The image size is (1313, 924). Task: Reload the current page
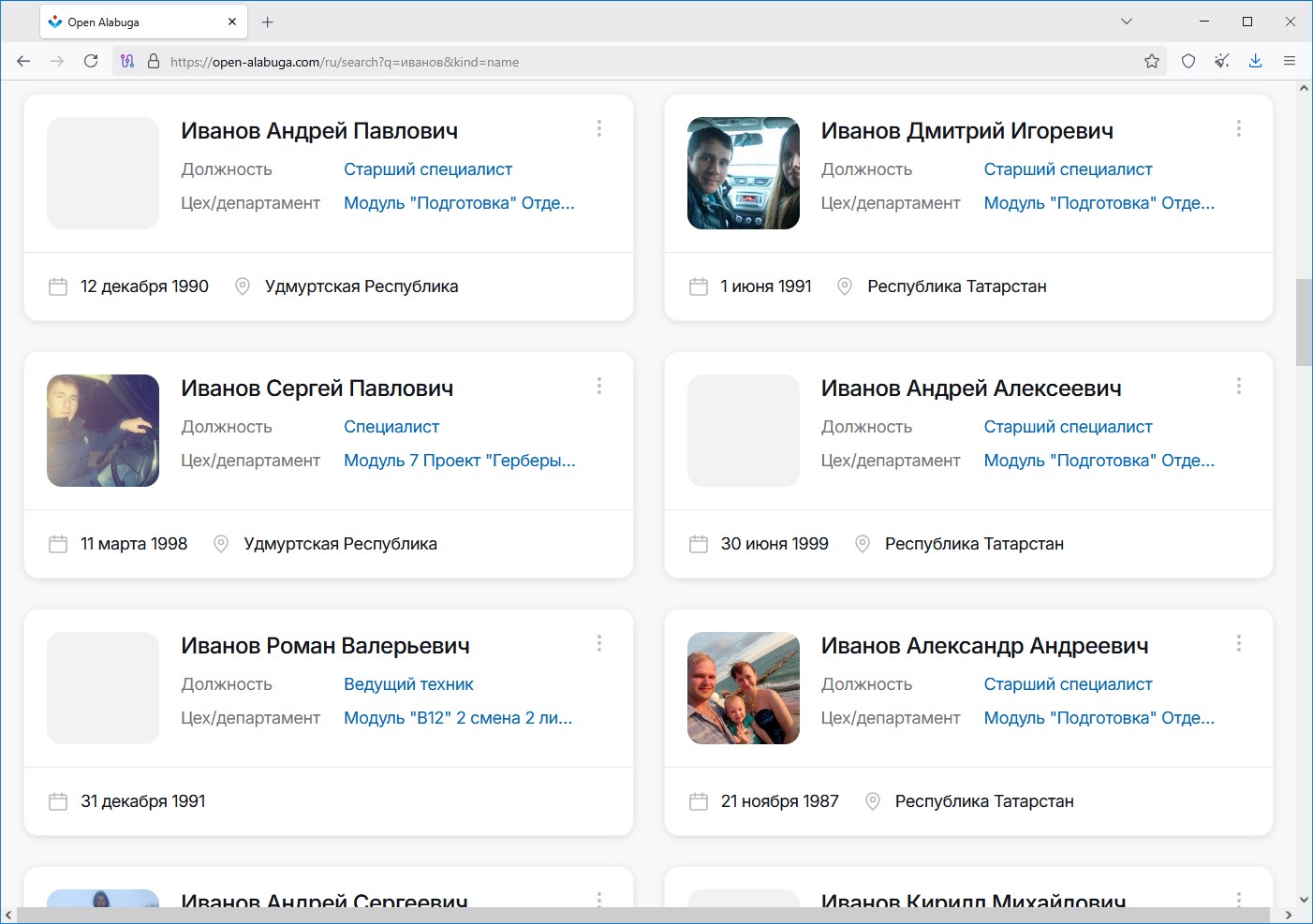(x=91, y=61)
